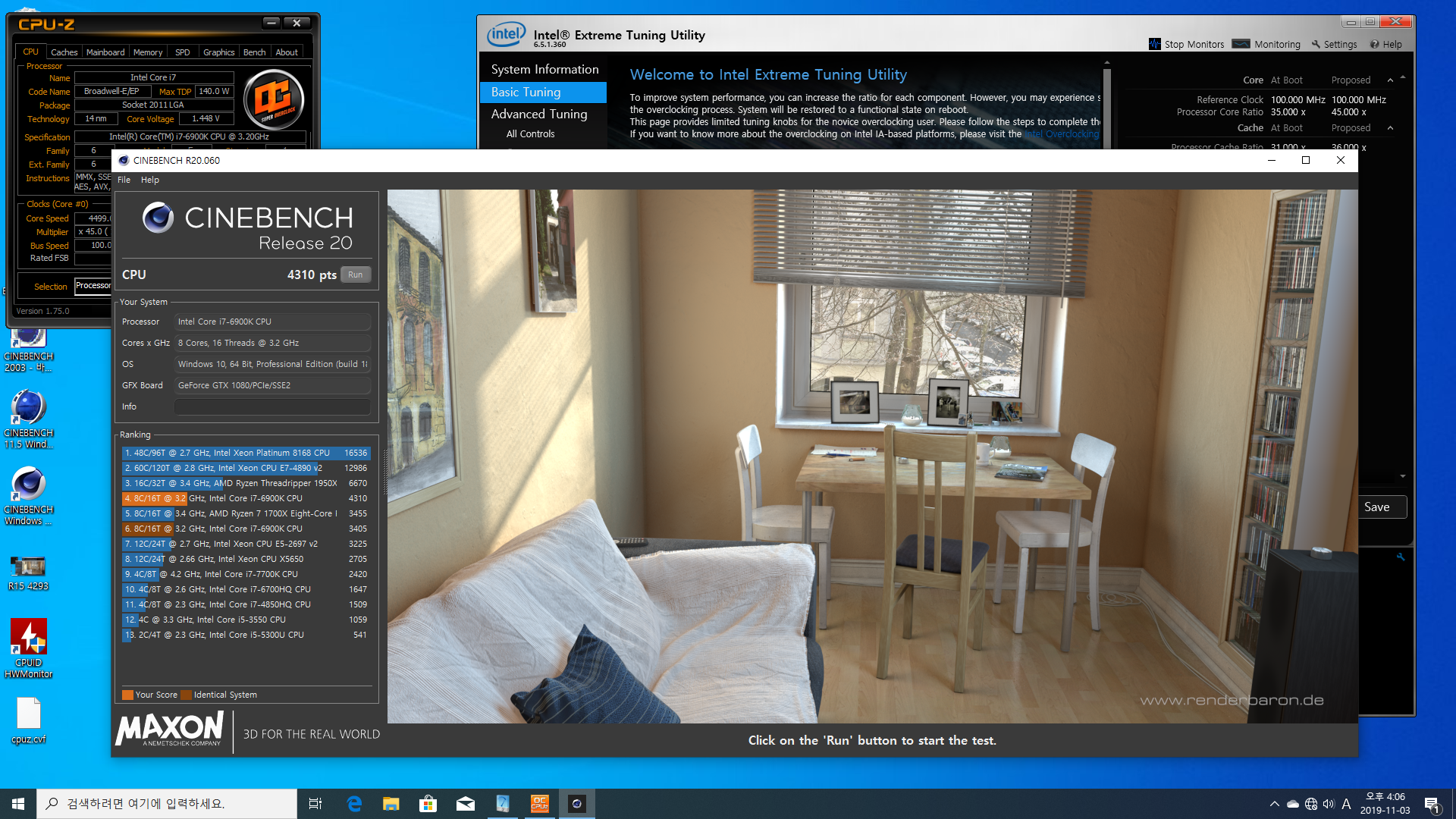The image size is (1456, 819).
Task: Open CPUID HWMonitor desktop shortcut
Action: (x=28, y=648)
